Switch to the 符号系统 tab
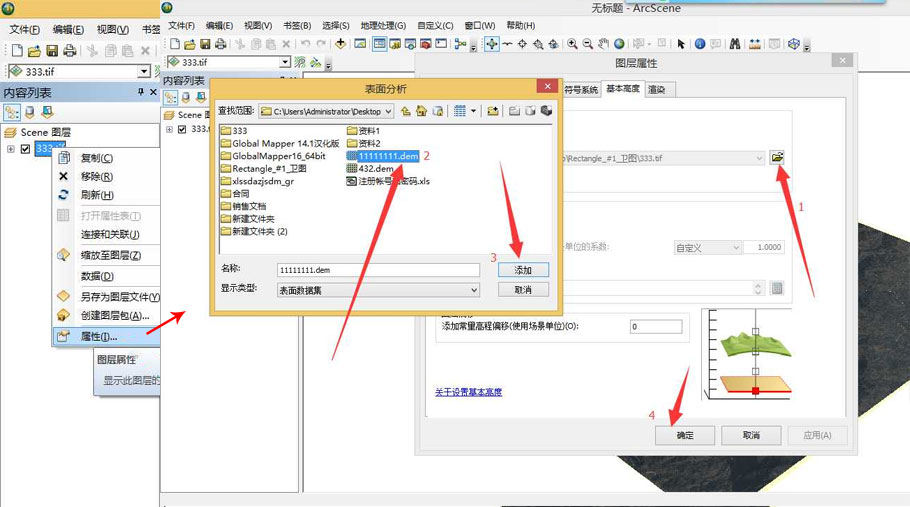The height and width of the screenshot is (507, 910). click(581, 89)
